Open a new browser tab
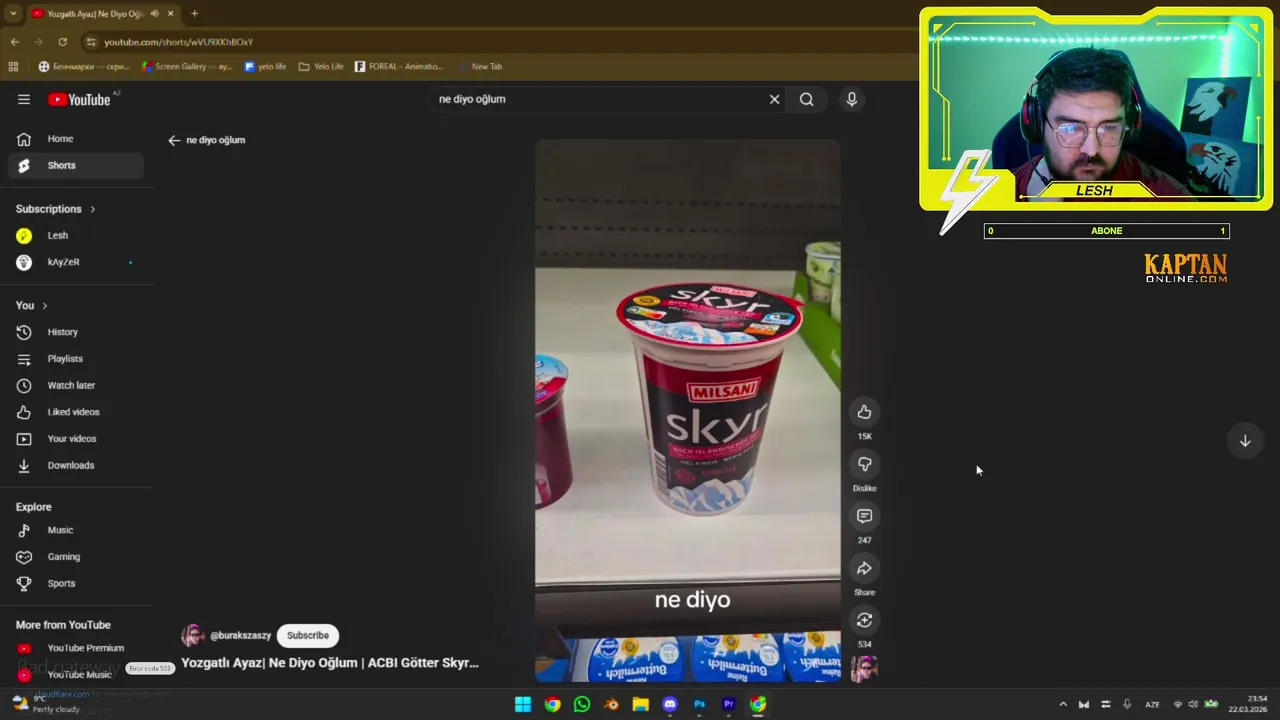1280x720 pixels. coord(194,13)
